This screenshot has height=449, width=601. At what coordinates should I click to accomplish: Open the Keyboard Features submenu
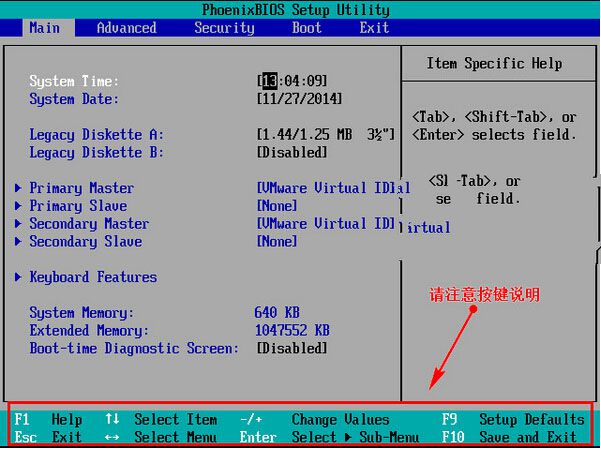(93, 277)
